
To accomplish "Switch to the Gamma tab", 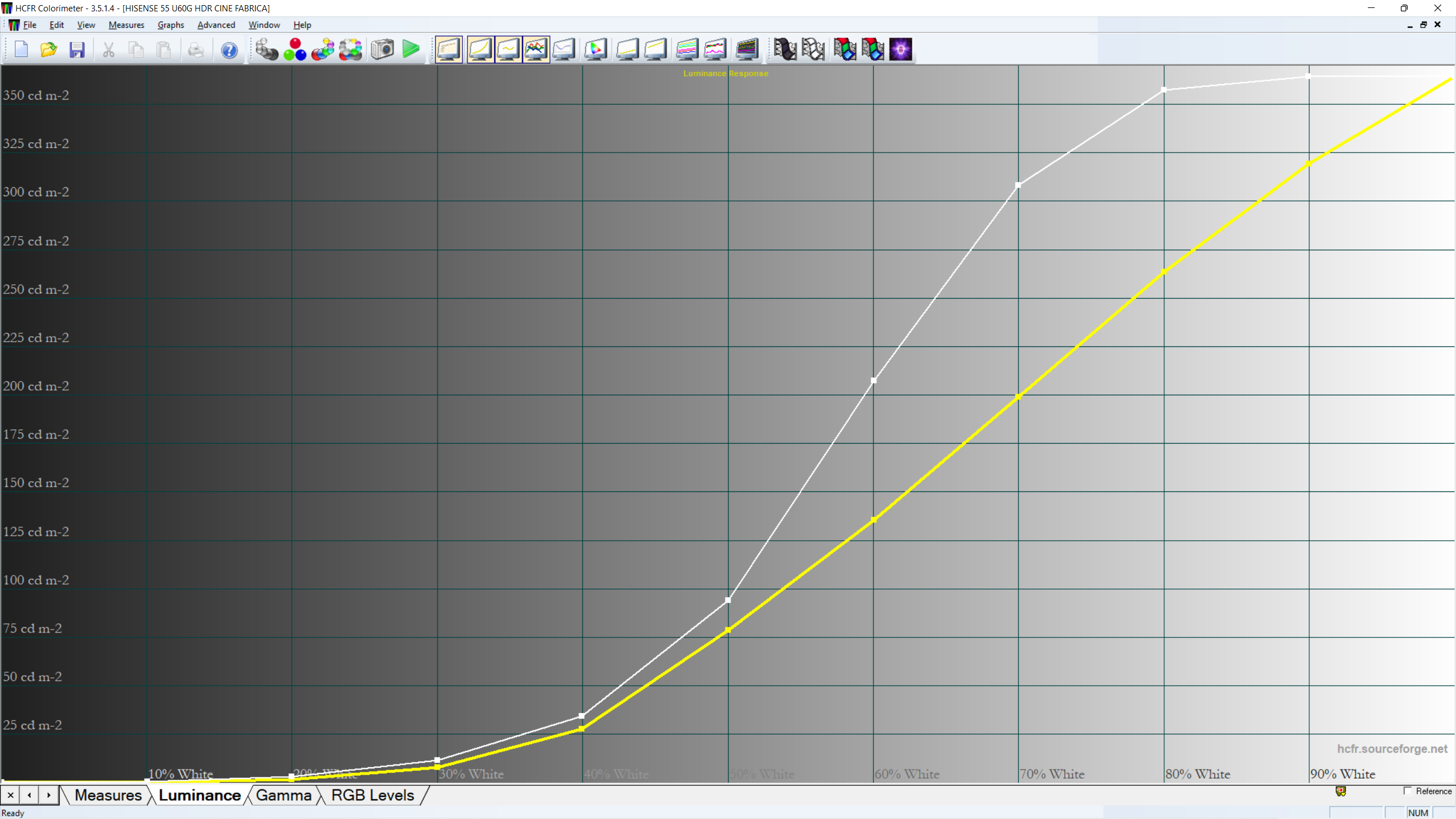I will click(283, 795).
